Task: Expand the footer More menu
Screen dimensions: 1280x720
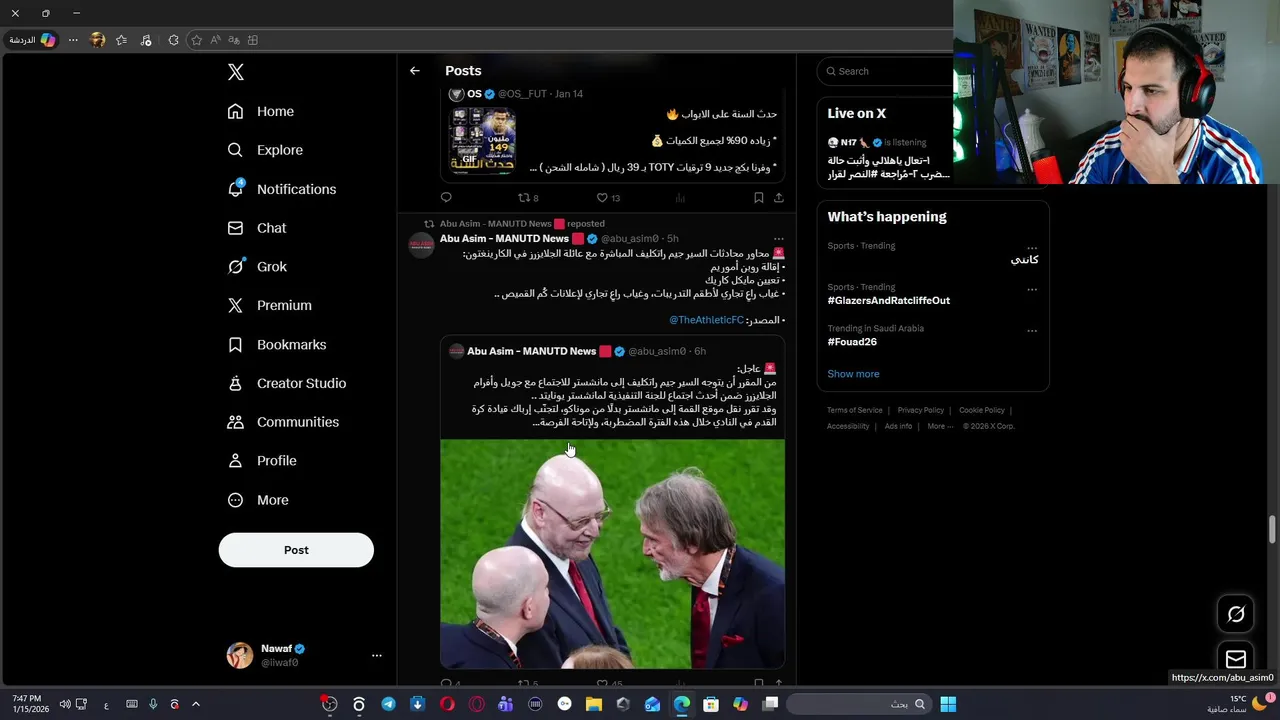Action: pos(939,426)
